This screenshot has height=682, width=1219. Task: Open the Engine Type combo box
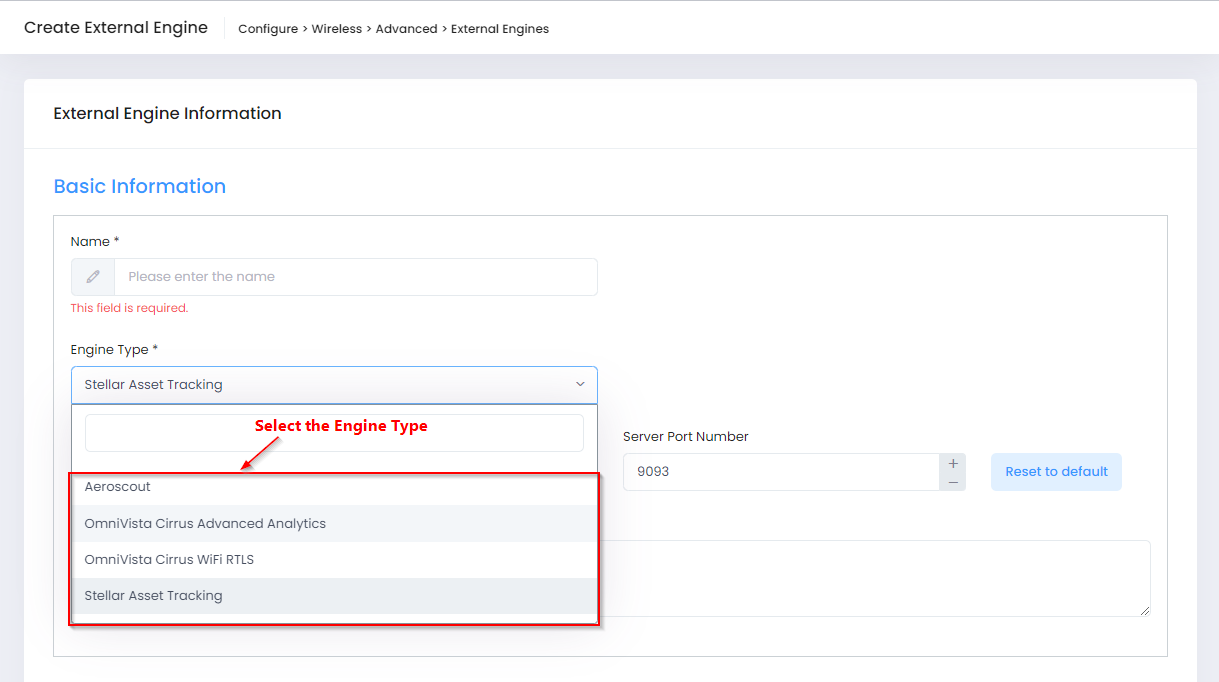pyautogui.click(x=333, y=385)
